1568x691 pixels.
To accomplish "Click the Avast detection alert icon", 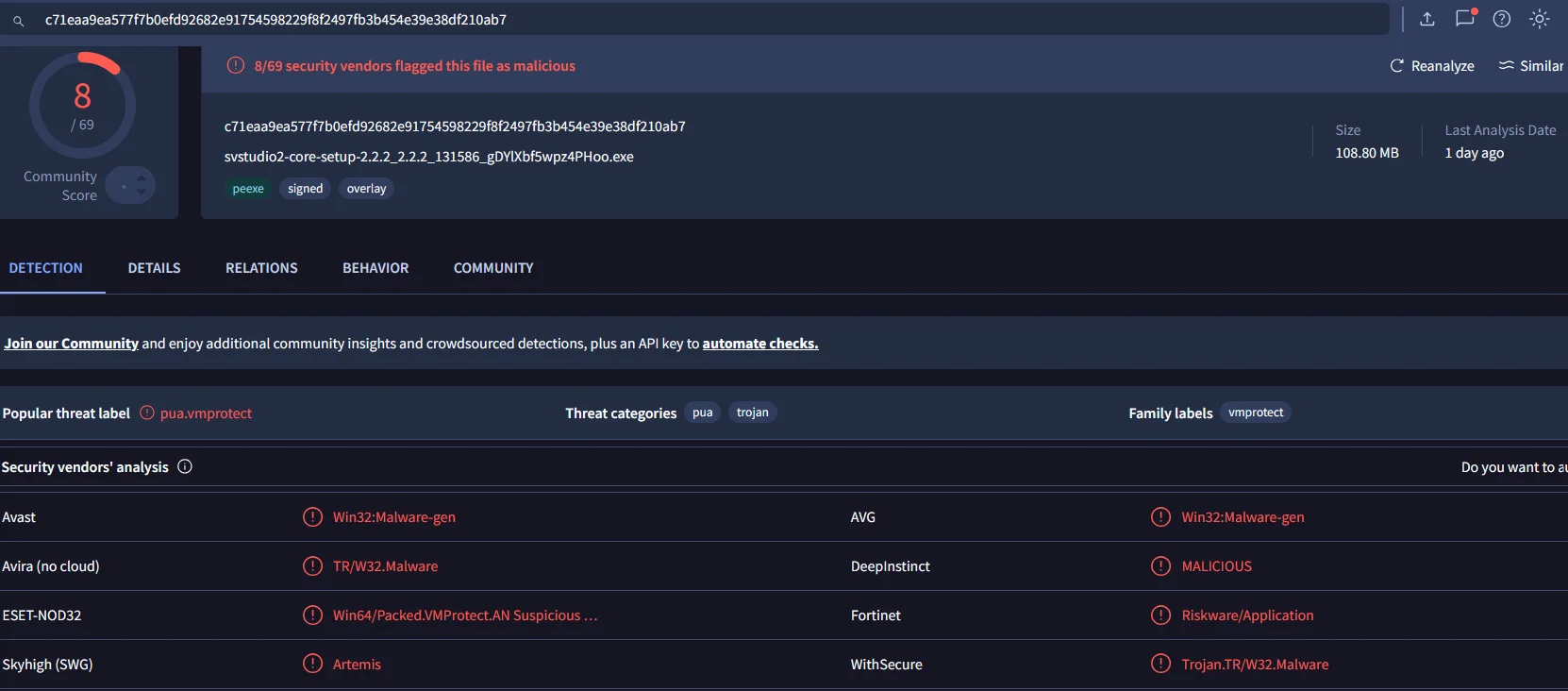I will (x=312, y=517).
